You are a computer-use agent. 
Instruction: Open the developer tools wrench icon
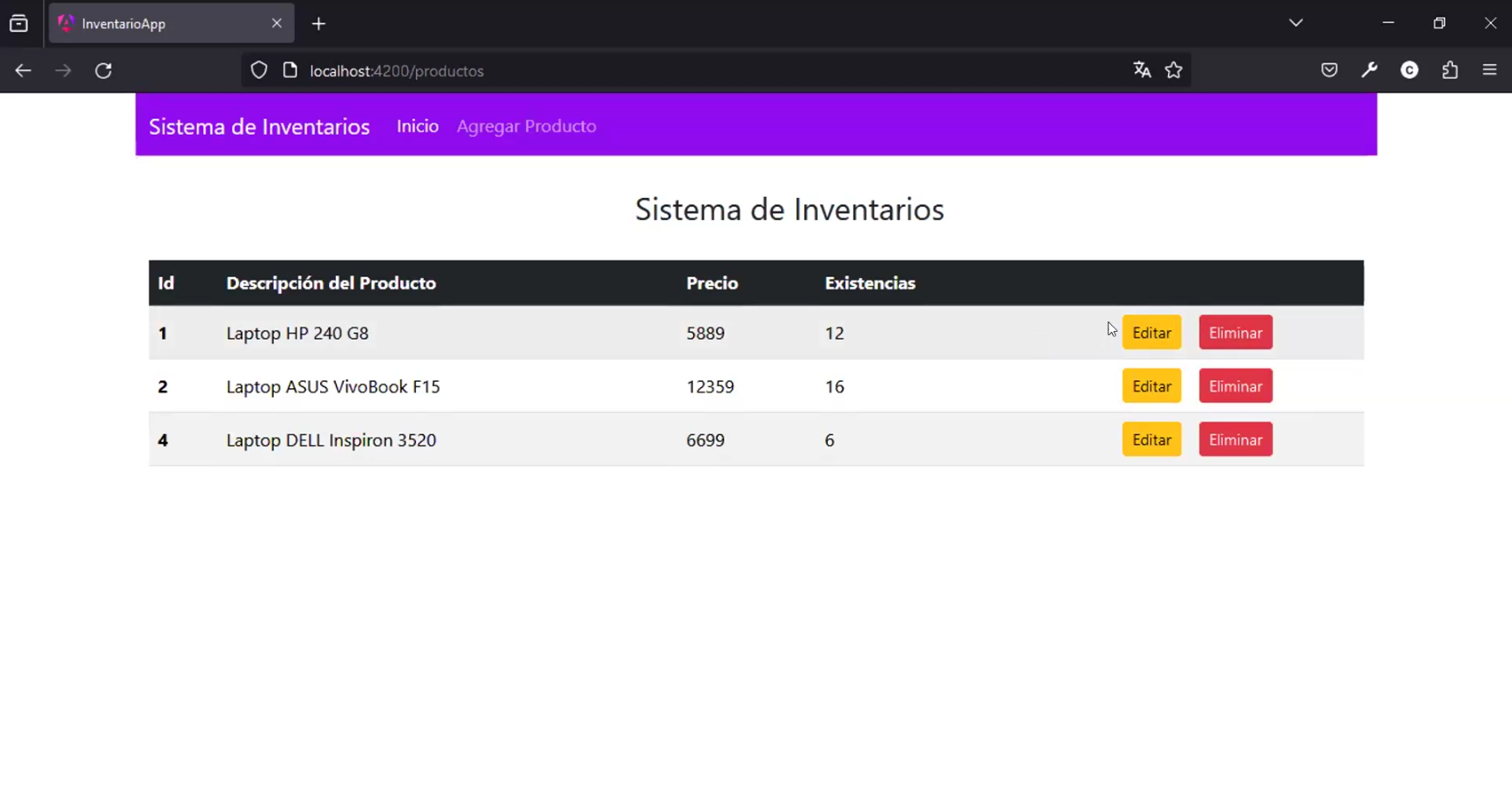(x=1370, y=70)
